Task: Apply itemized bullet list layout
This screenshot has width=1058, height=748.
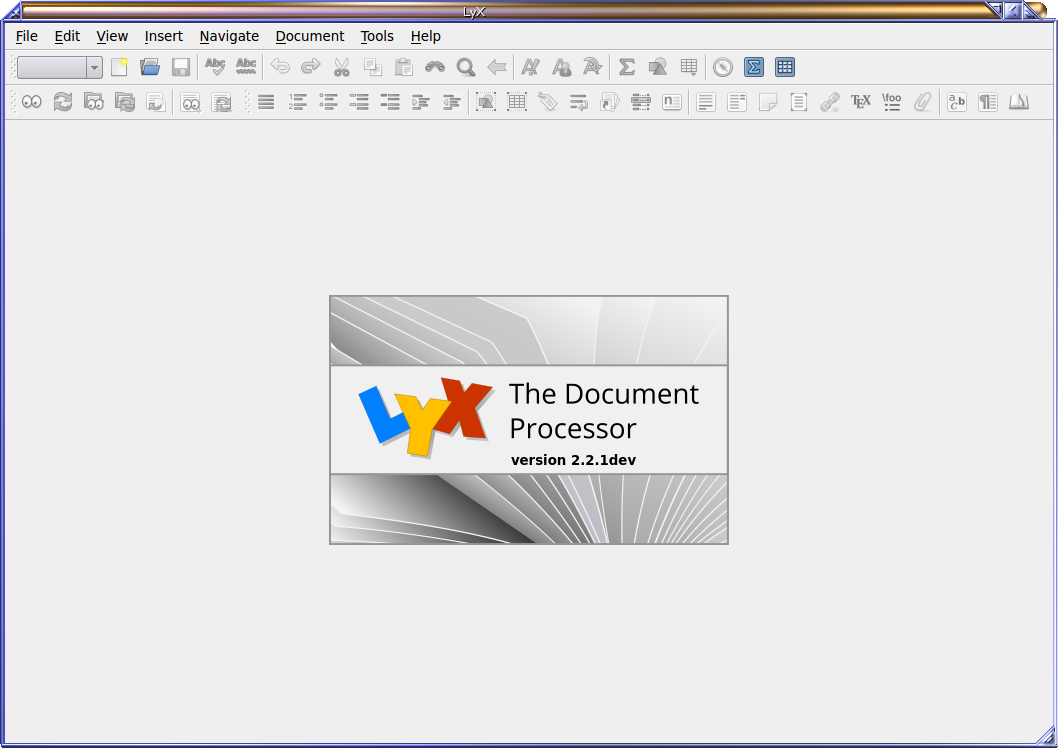Action: (x=328, y=102)
